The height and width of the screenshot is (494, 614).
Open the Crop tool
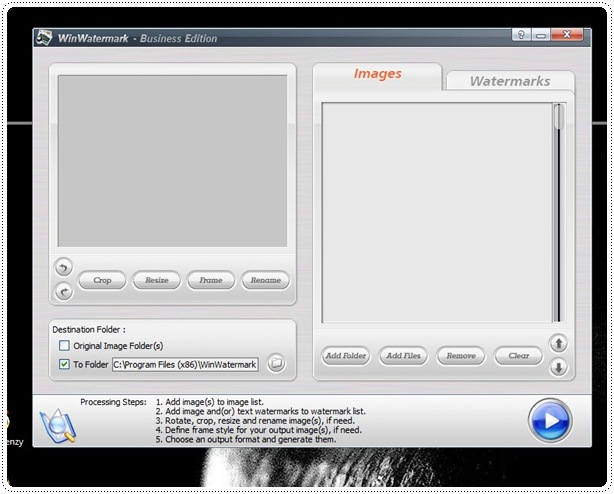(102, 280)
